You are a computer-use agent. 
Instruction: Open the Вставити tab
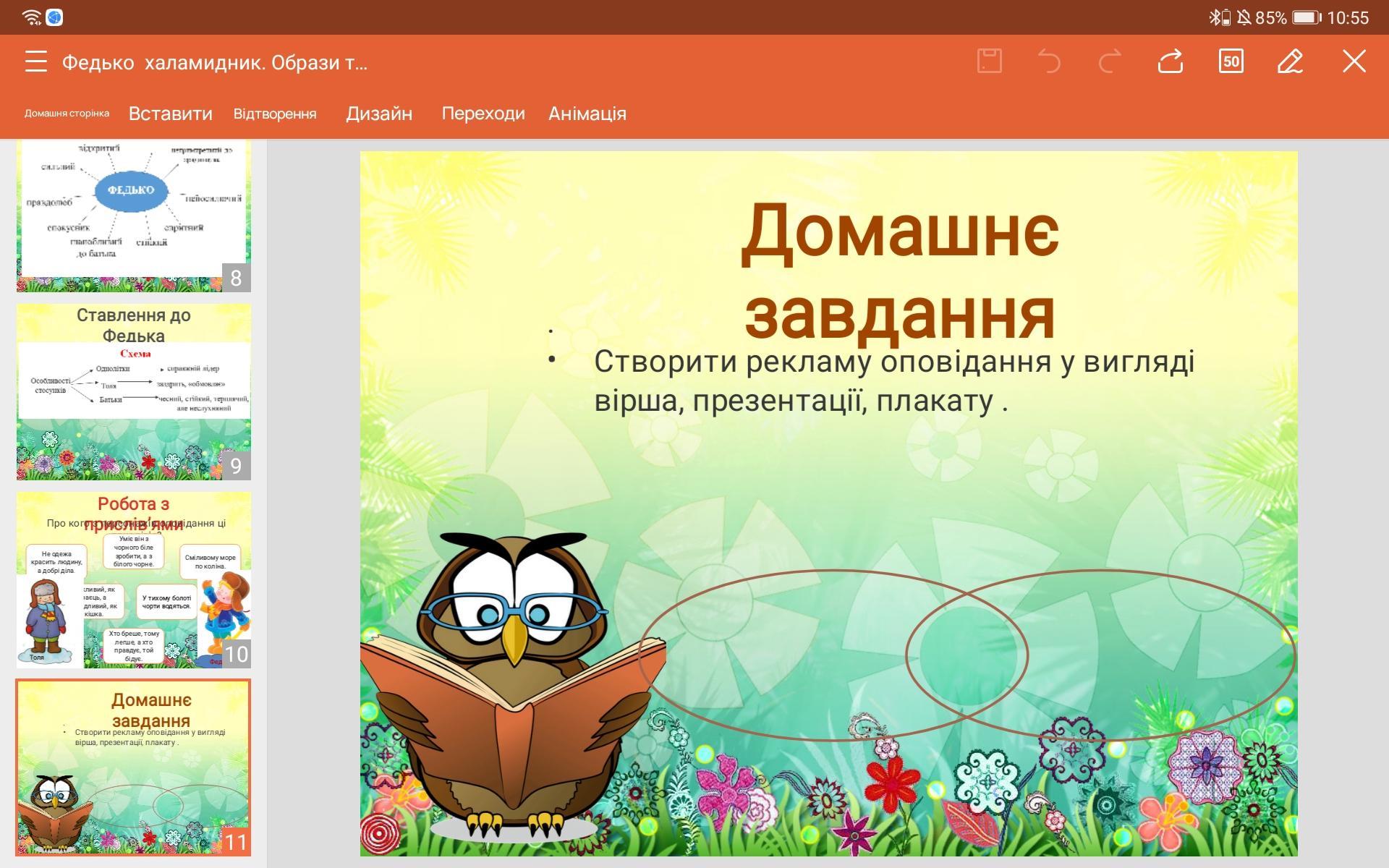[x=171, y=114]
